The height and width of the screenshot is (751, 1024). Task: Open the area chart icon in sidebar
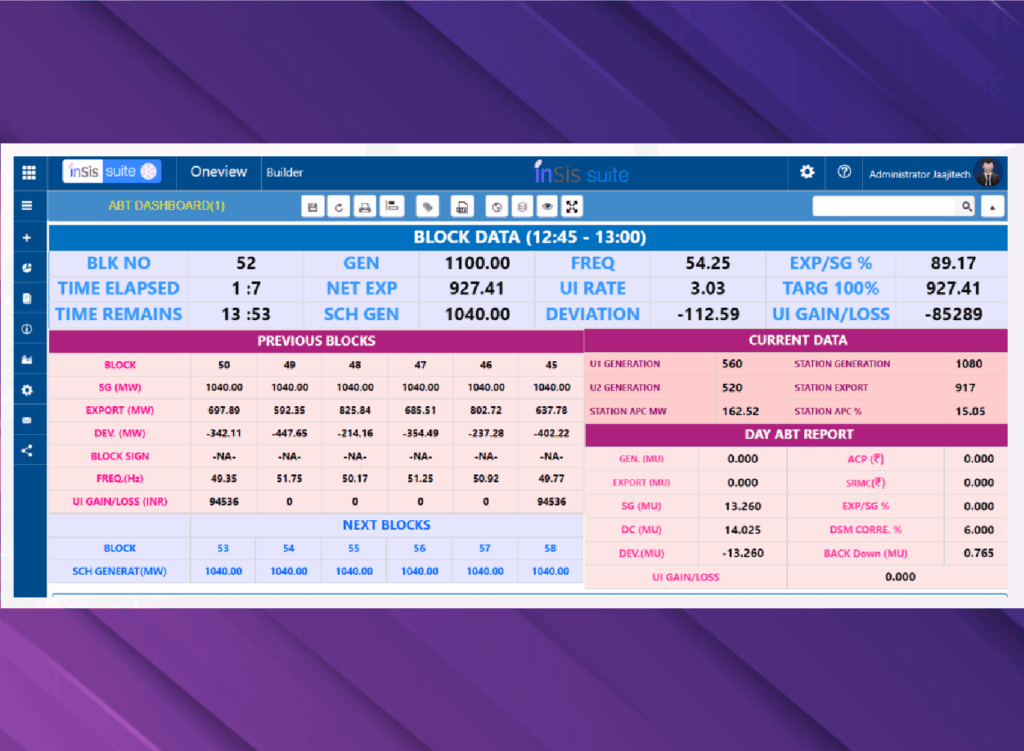pos(27,359)
